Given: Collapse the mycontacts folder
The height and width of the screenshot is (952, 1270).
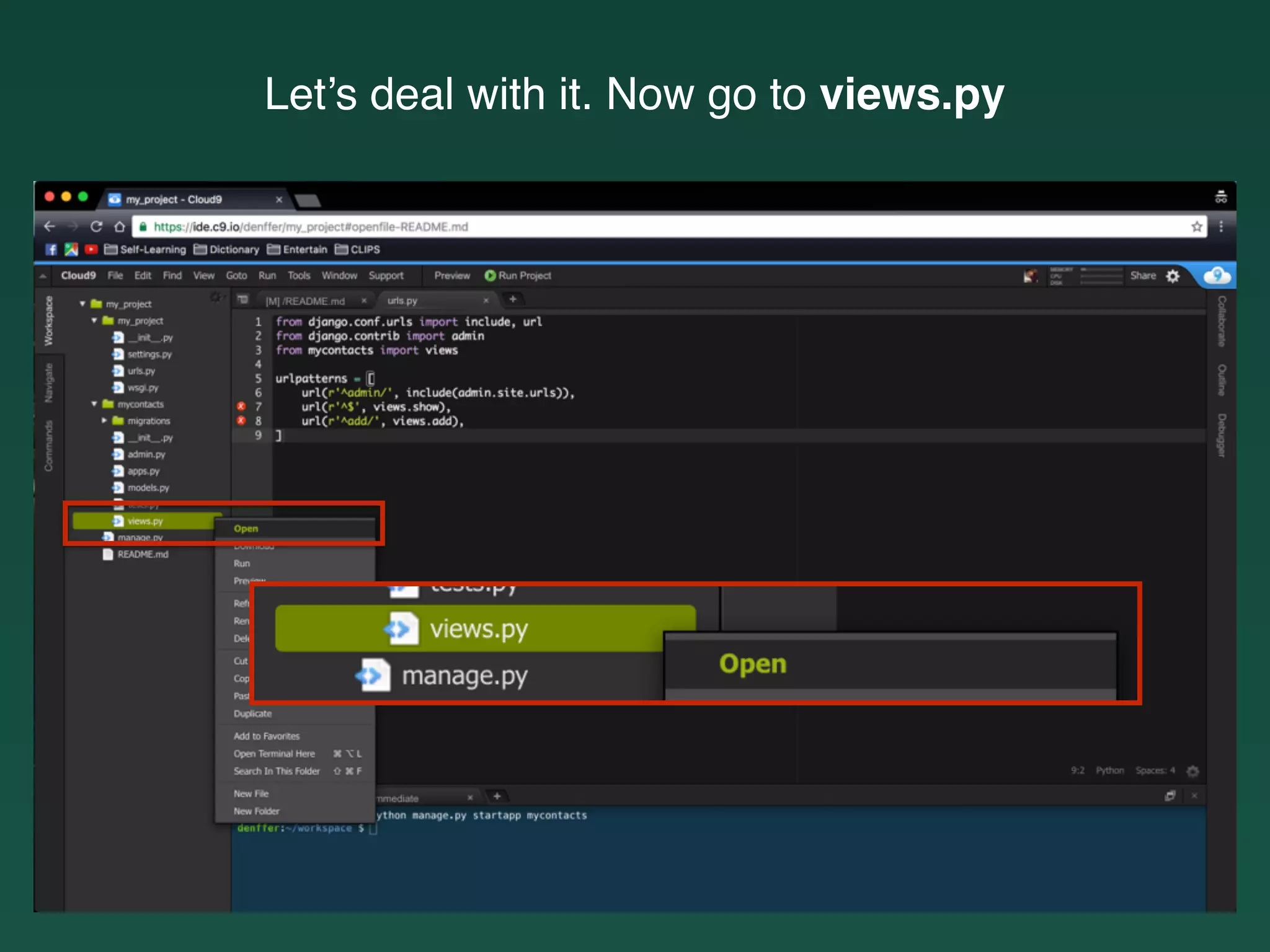Looking at the screenshot, I should (x=94, y=404).
